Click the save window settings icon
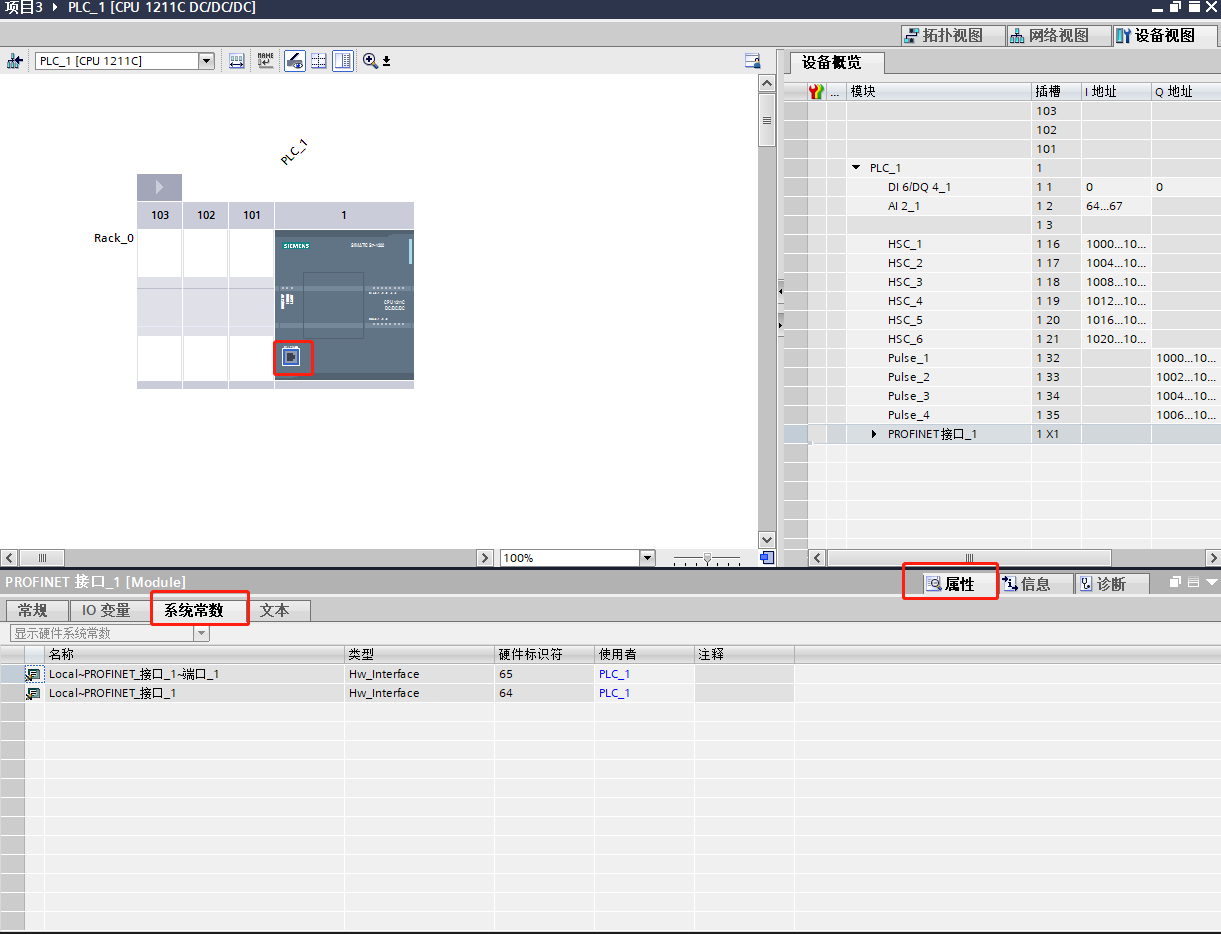The width and height of the screenshot is (1221, 934). [752, 61]
